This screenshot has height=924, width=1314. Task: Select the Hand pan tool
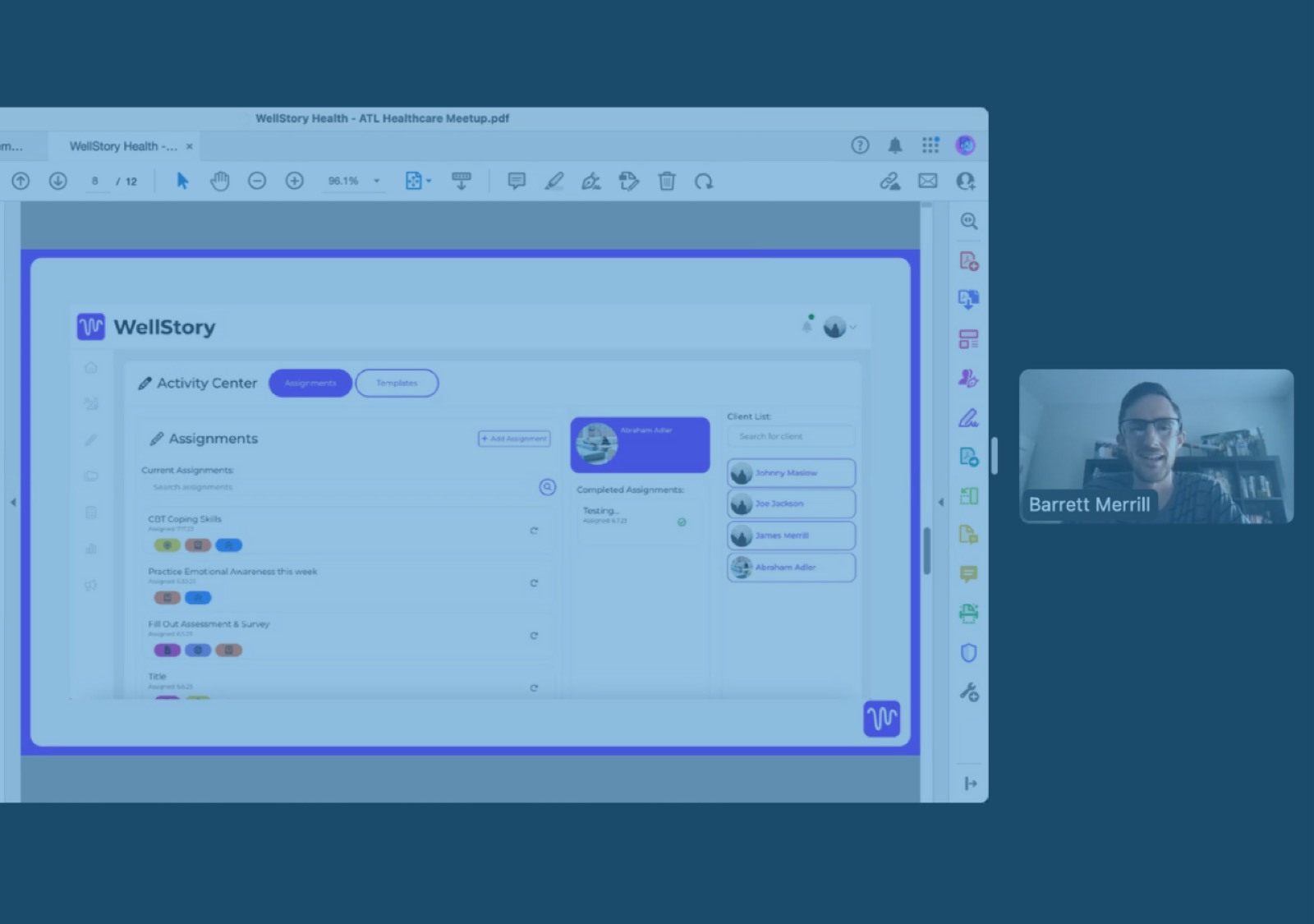click(219, 181)
